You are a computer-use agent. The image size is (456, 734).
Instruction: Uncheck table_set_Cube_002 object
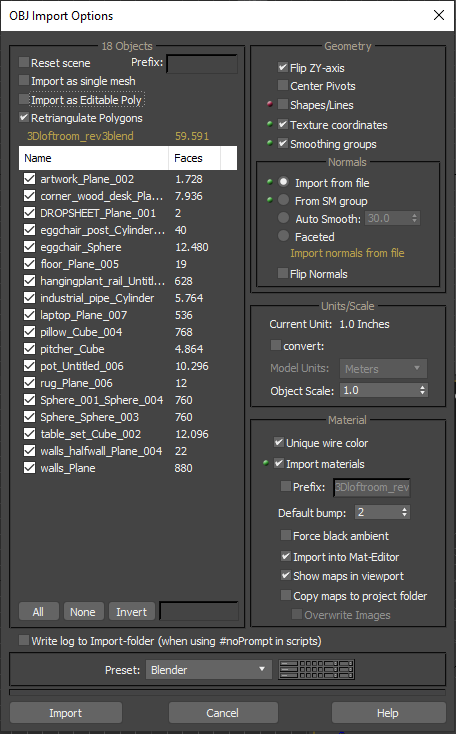click(x=29, y=433)
